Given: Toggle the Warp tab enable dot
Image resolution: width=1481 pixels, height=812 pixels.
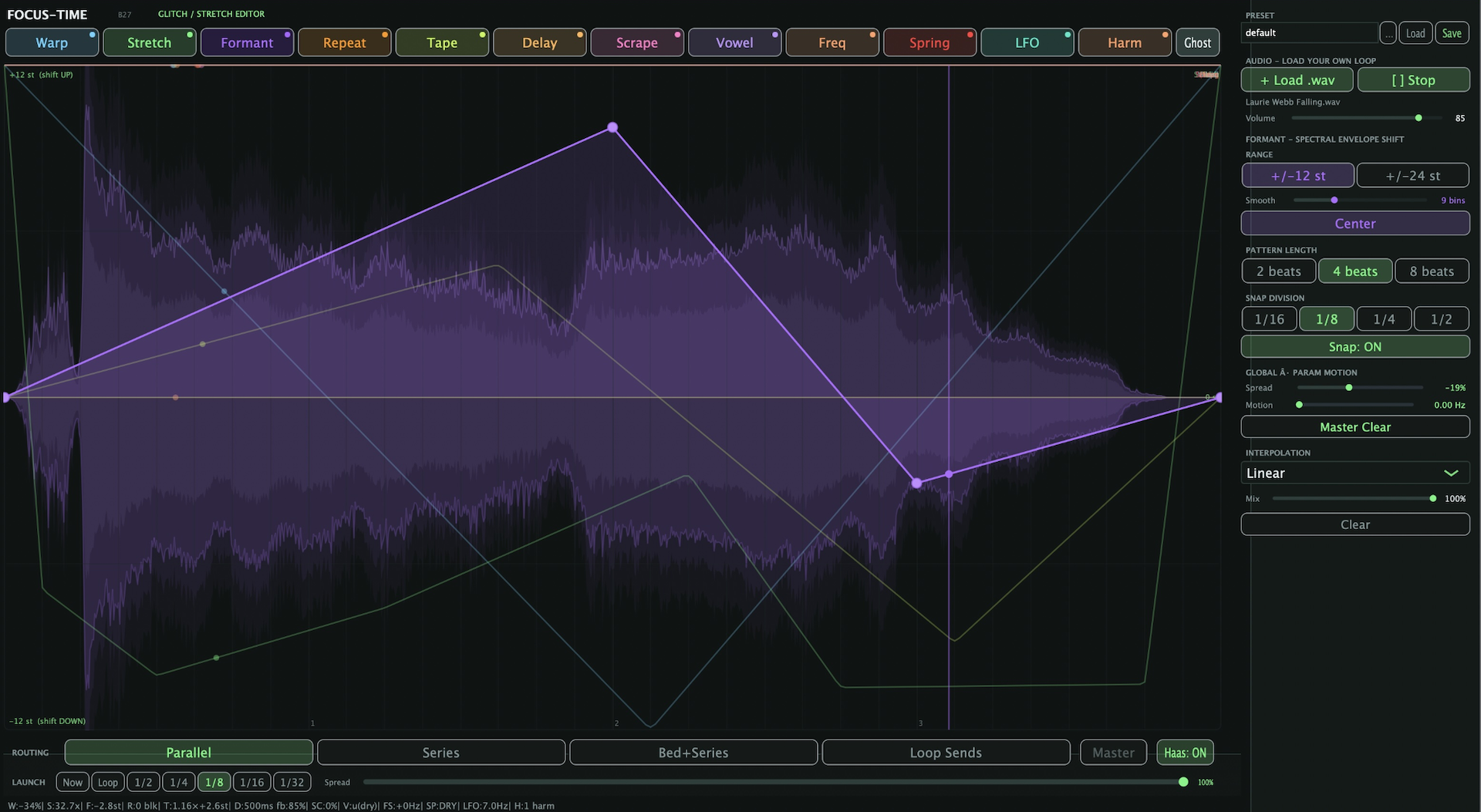Looking at the screenshot, I should [93, 35].
